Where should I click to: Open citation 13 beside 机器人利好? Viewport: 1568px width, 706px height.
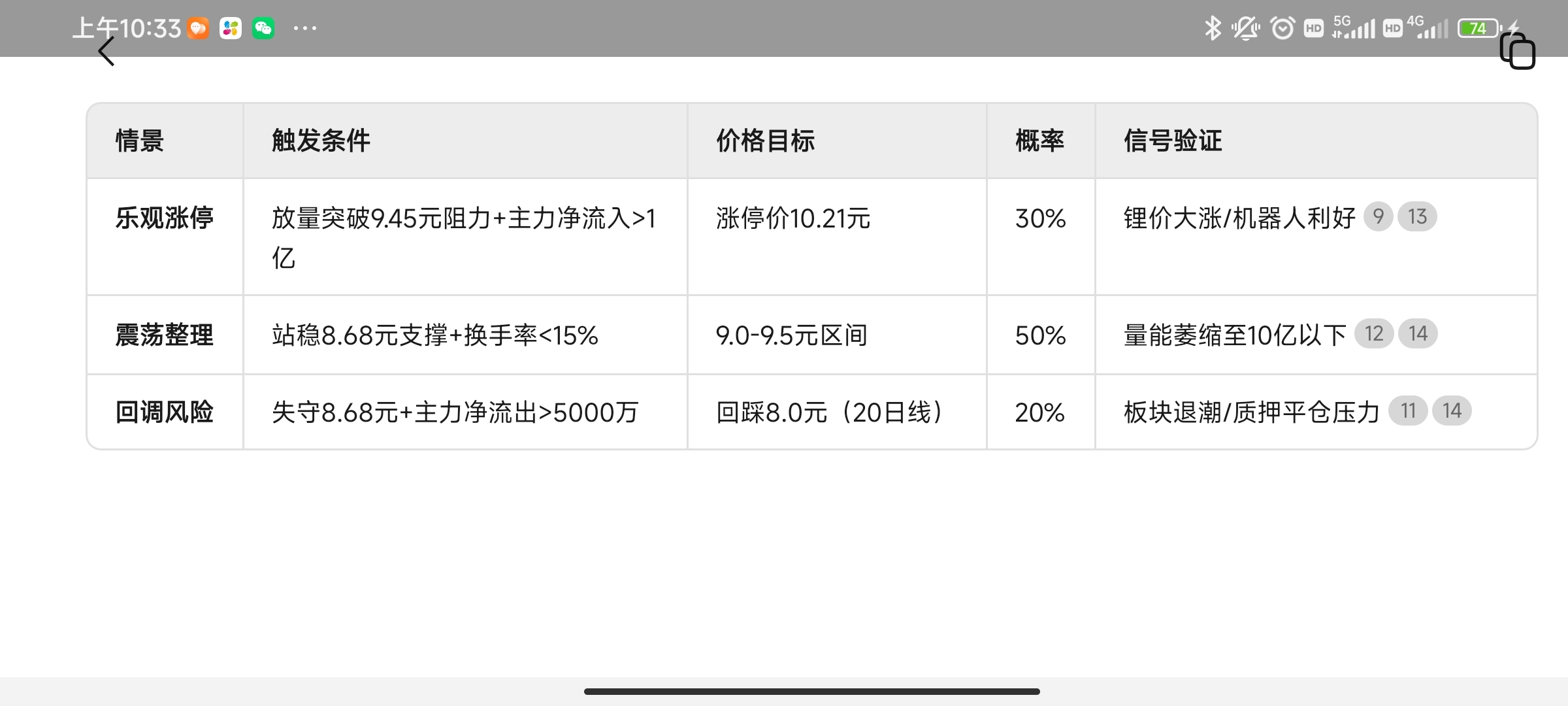pos(1417,216)
